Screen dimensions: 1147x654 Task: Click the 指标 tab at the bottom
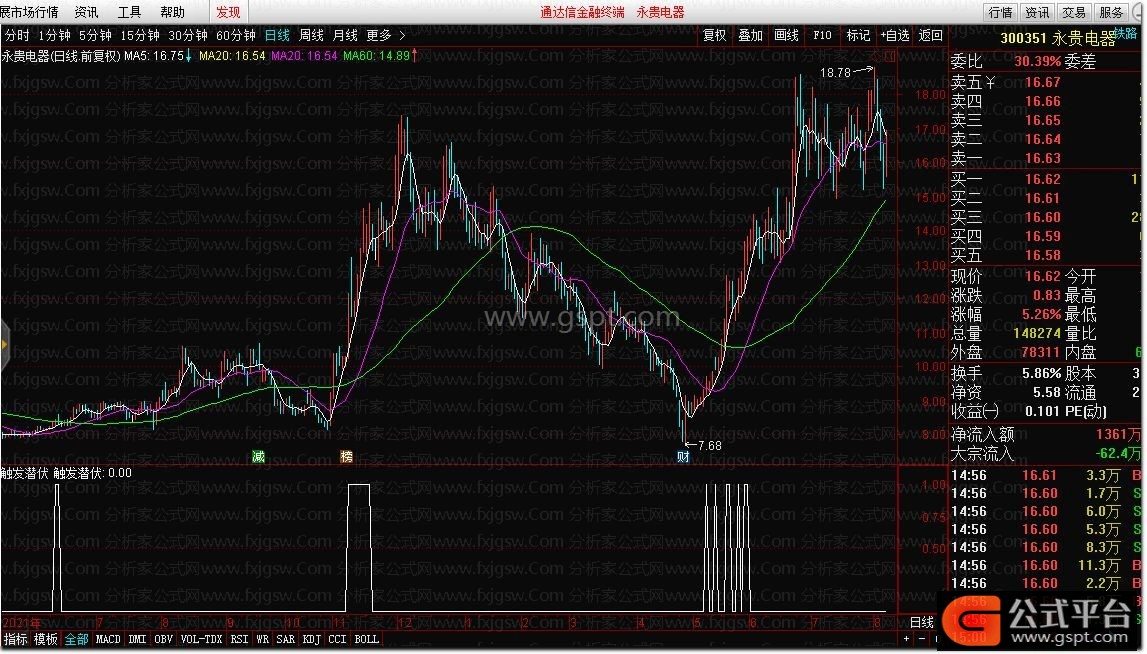(x=15, y=639)
